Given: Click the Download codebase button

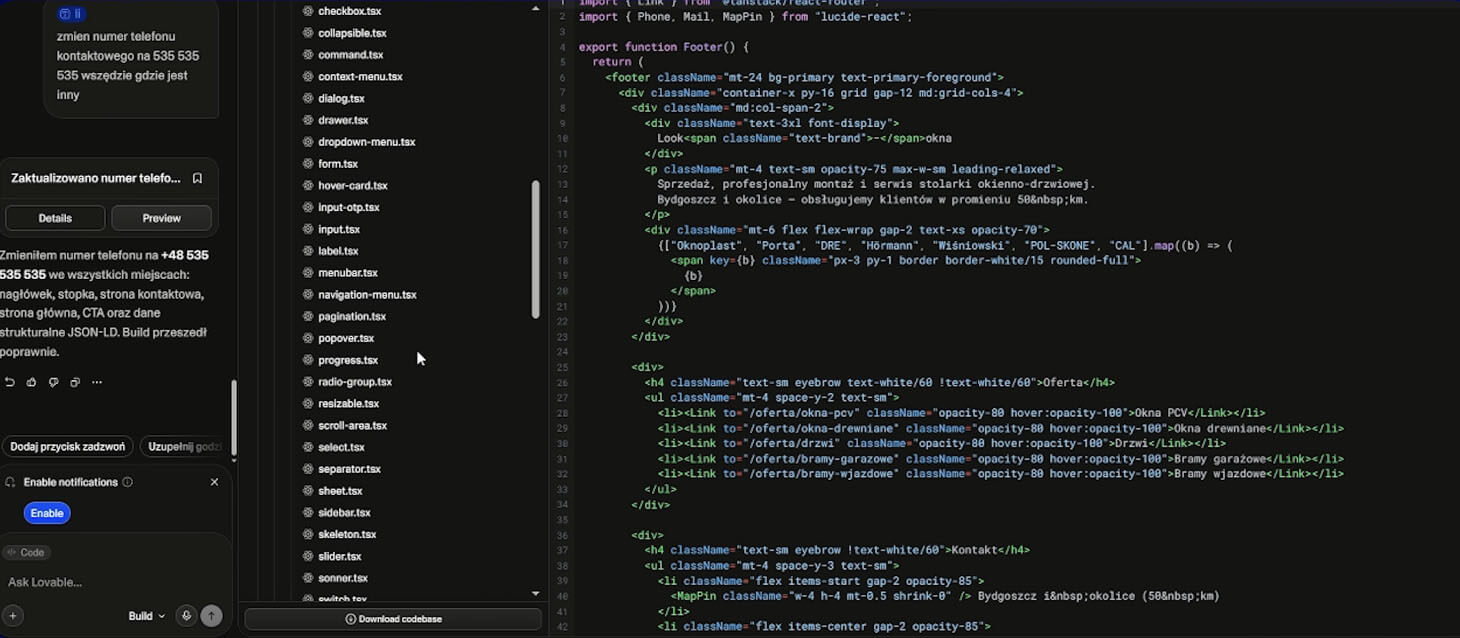Looking at the screenshot, I should pos(393,619).
